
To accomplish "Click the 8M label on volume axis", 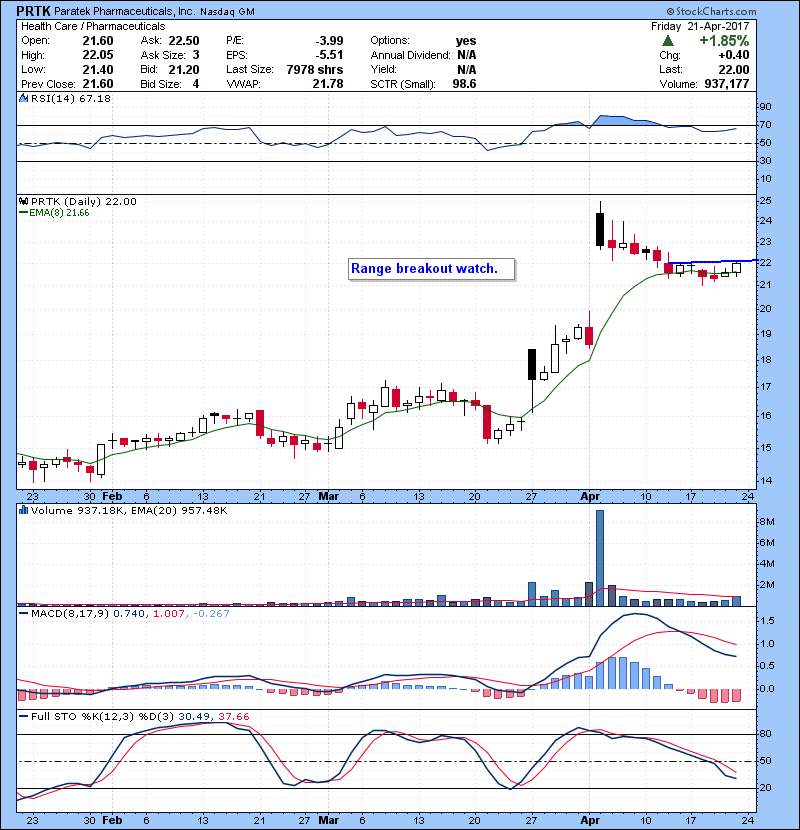I will click(x=767, y=522).
